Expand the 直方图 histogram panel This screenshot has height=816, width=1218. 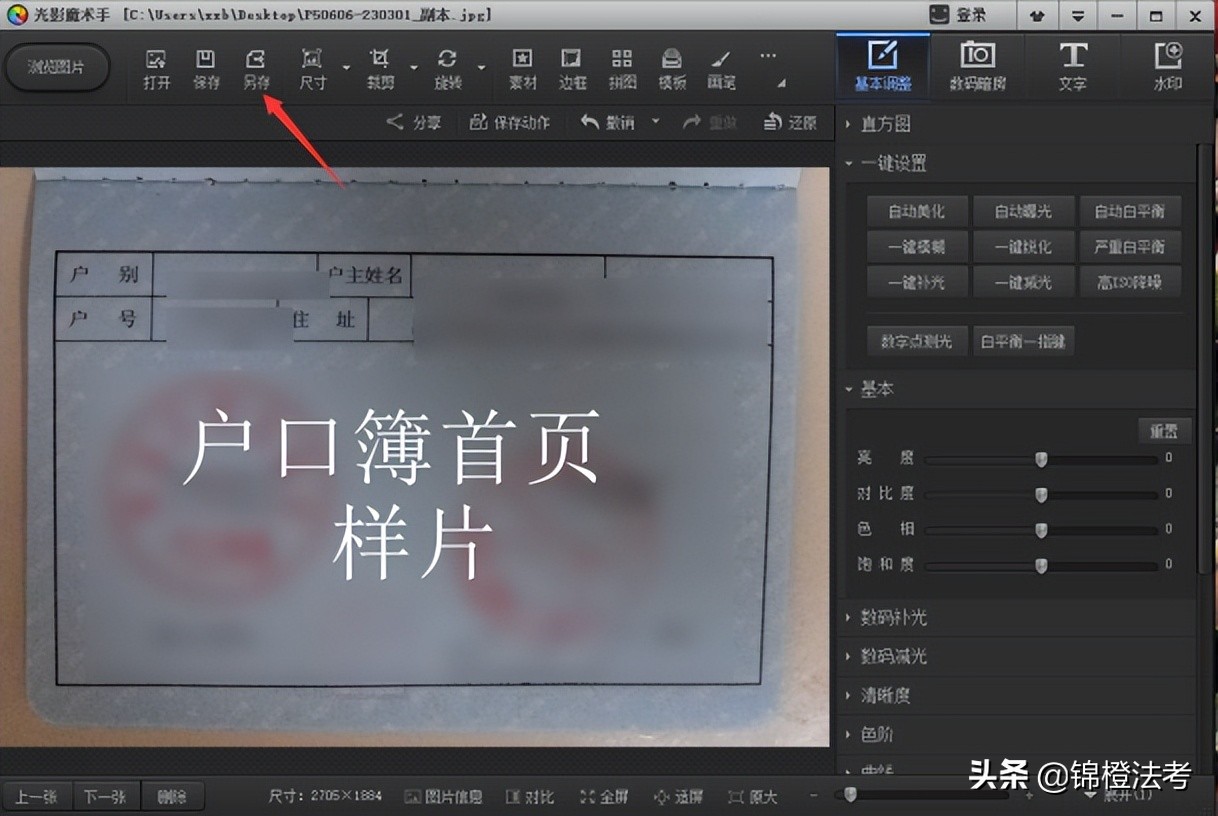click(x=885, y=123)
